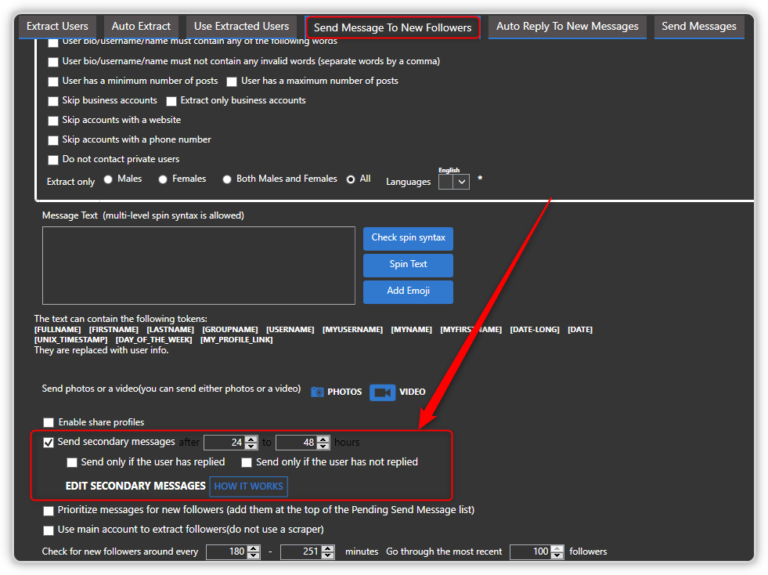The width and height of the screenshot is (768, 575).
Task: Open Send Message To New Followers tab
Action: (392, 27)
